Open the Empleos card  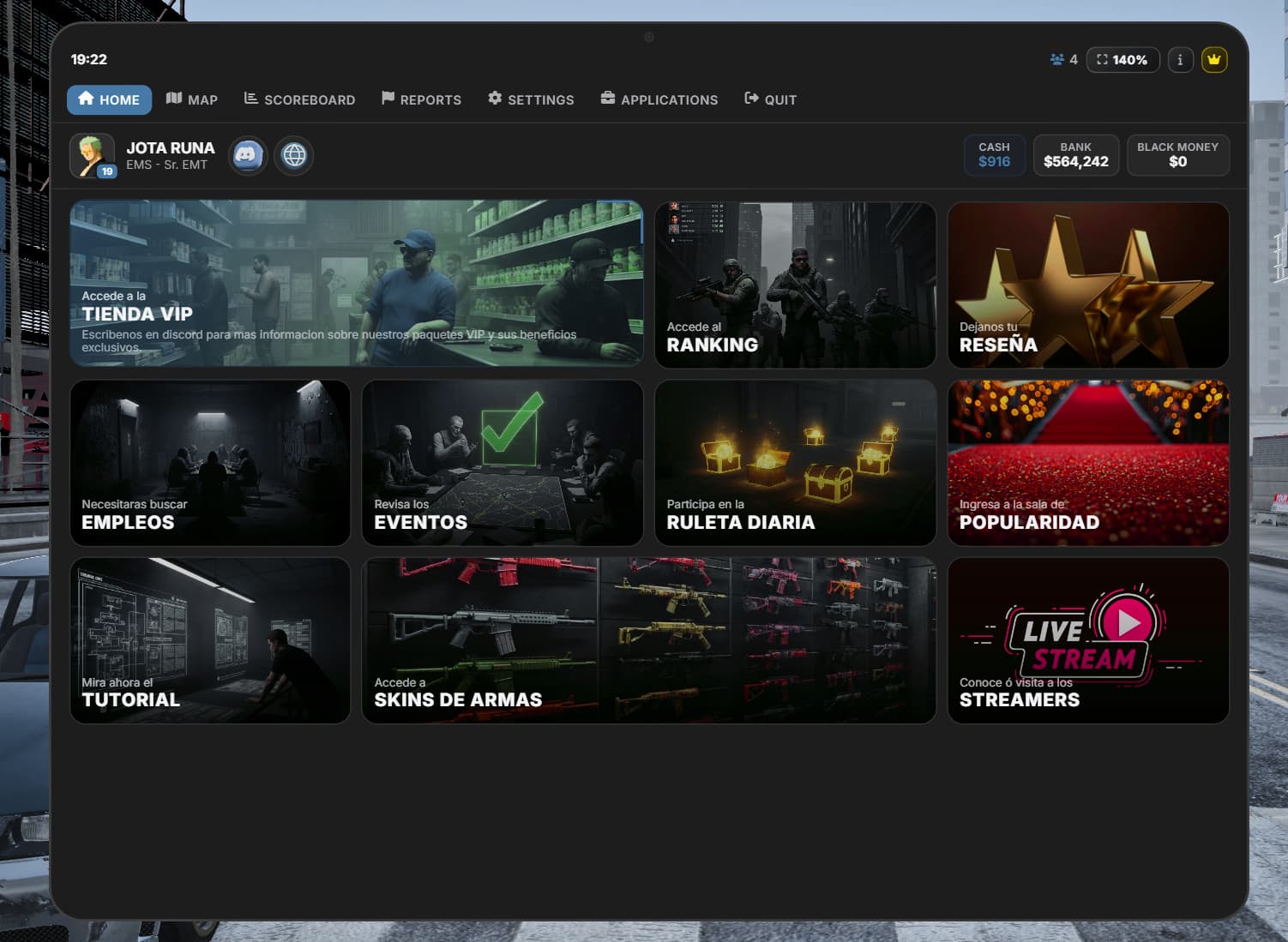pos(210,463)
